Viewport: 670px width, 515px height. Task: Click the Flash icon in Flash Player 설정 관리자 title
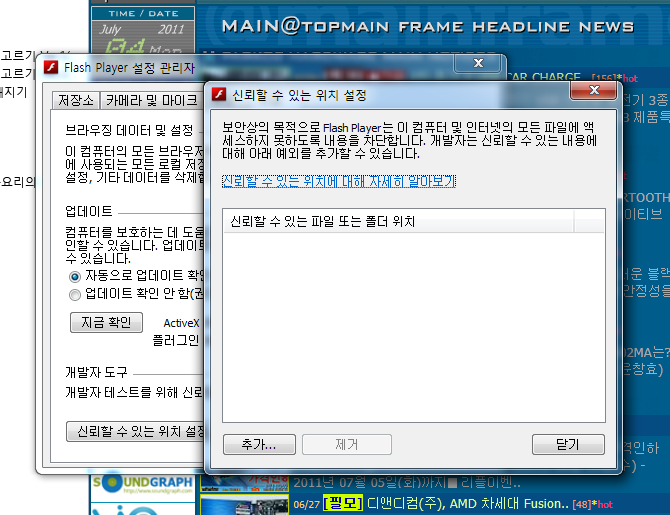(51, 67)
